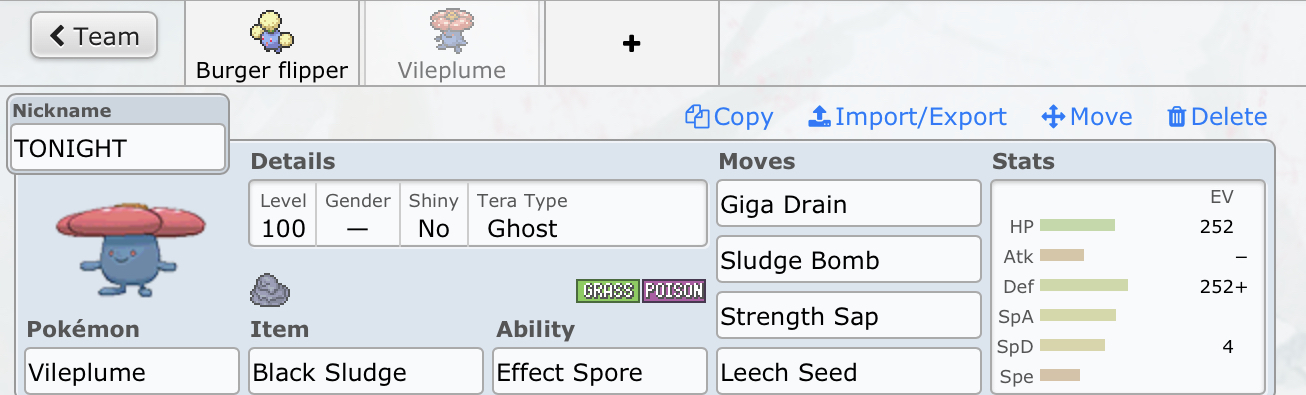The image size is (1306, 395).
Task: Change the Gender detail field
Action: pos(358,214)
